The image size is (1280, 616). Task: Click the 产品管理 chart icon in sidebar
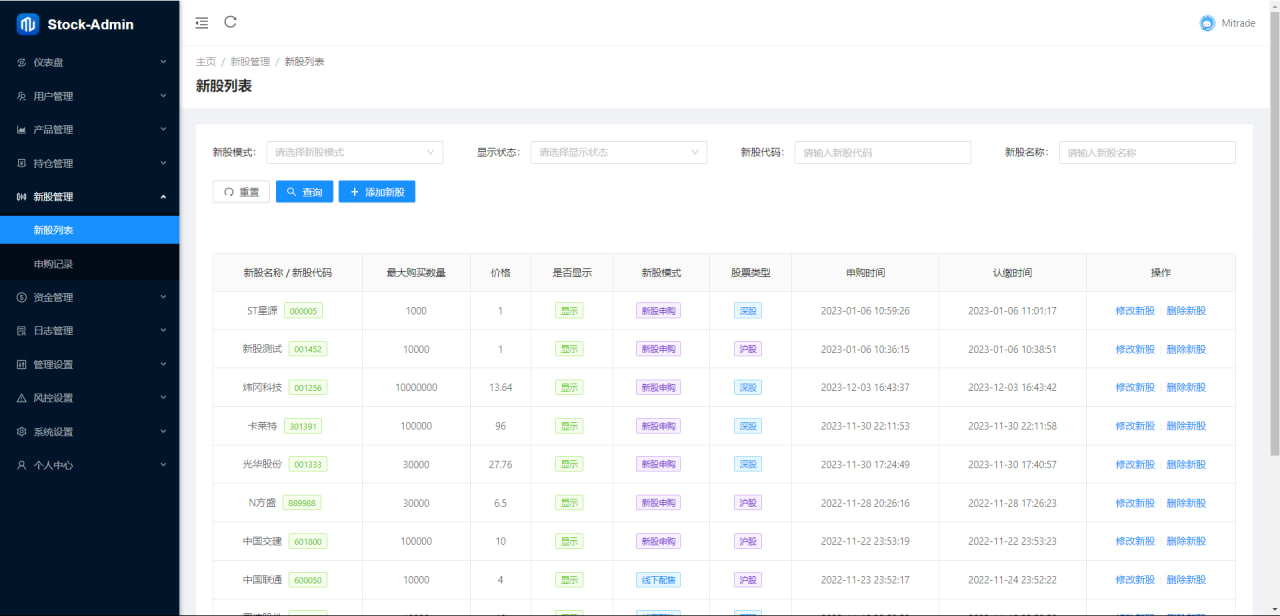(22, 130)
